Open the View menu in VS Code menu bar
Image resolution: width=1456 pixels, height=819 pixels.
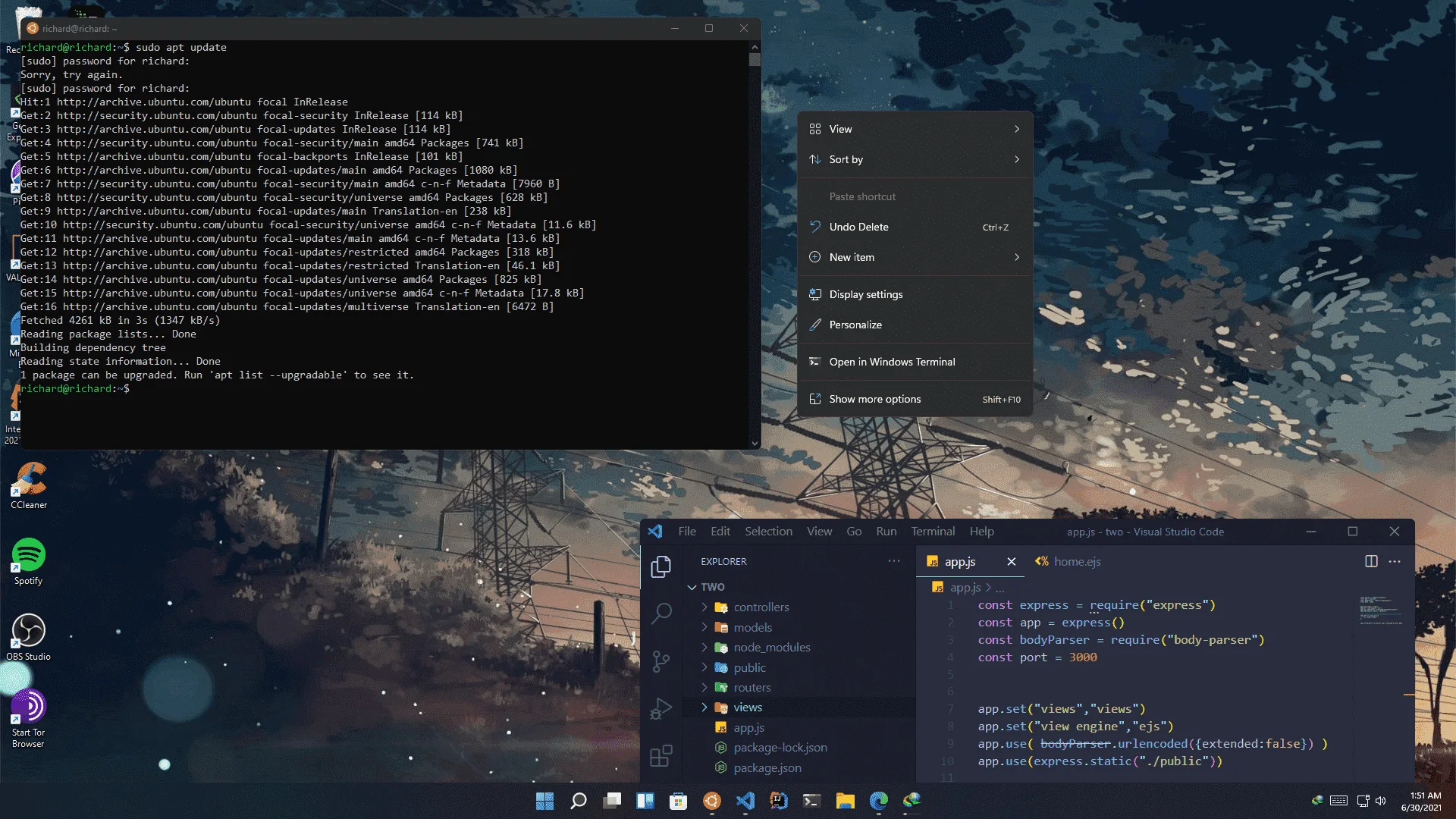click(819, 532)
